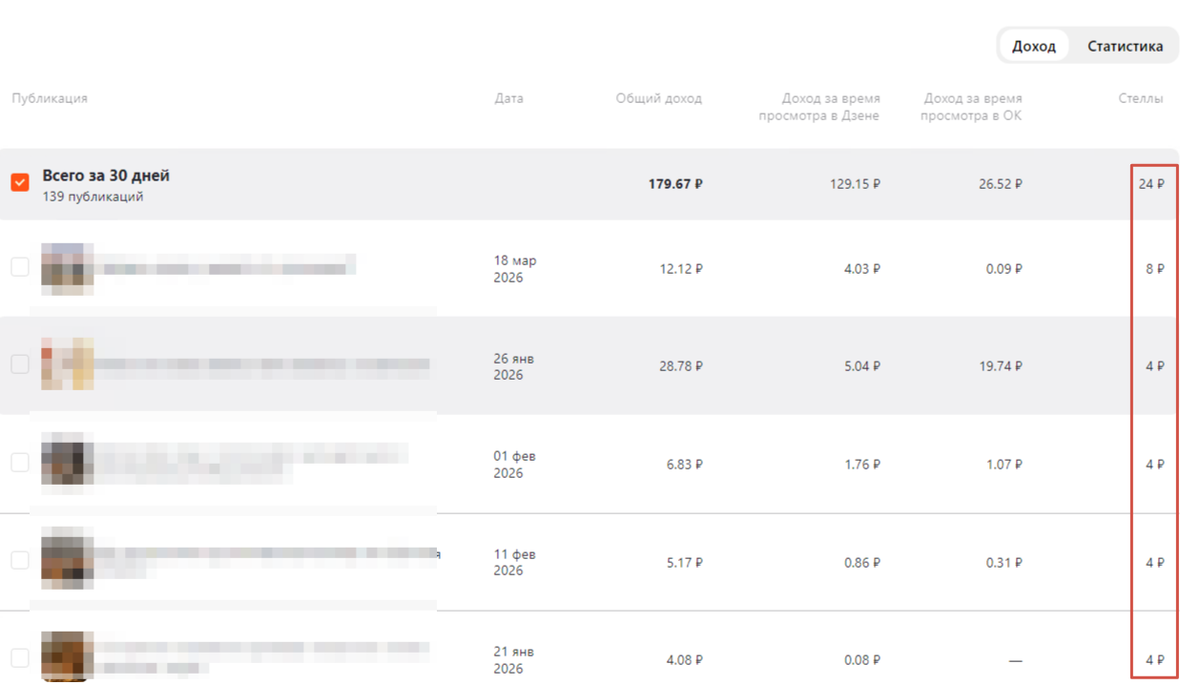Open thumbnail of the 18 мар 2026 publication
The height and width of the screenshot is (685, 1200).
[x=67, y=268]
